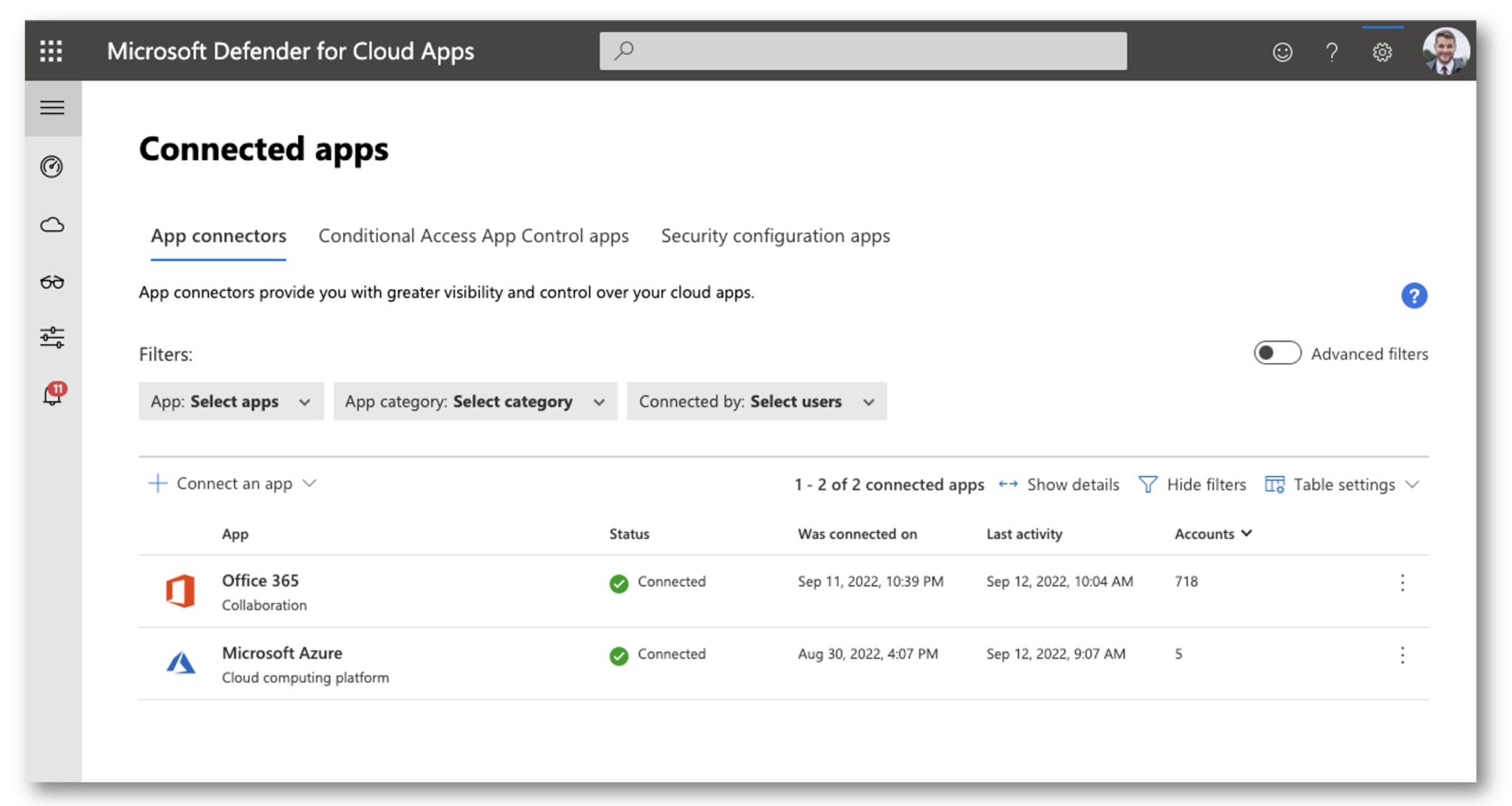Open the user profile avatar
The image size is (1512, 806).
click(x=1445, y=51)
